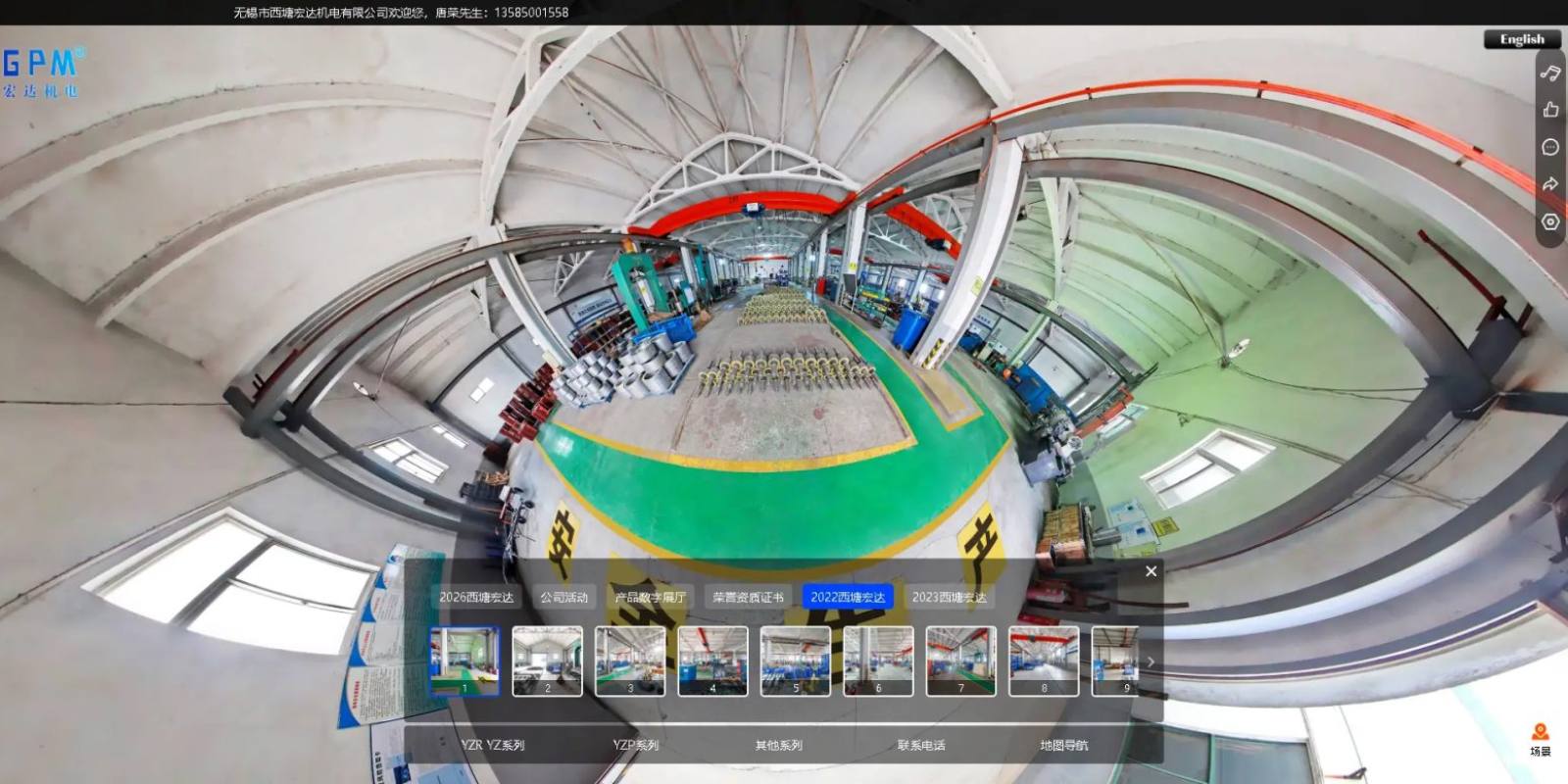Open scene thumbnail number 4
1568x784 pixels.
tap(713, 661)
